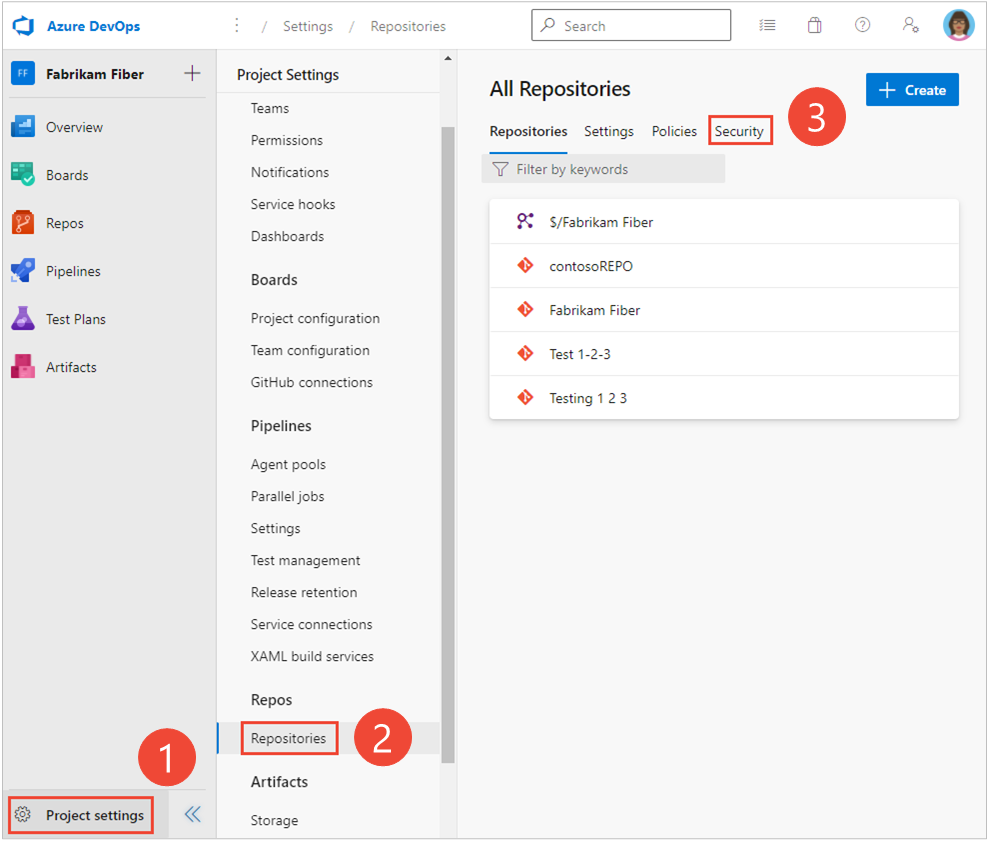Click the Create repository button
This screenshot has width=989, height=843.
911,89
